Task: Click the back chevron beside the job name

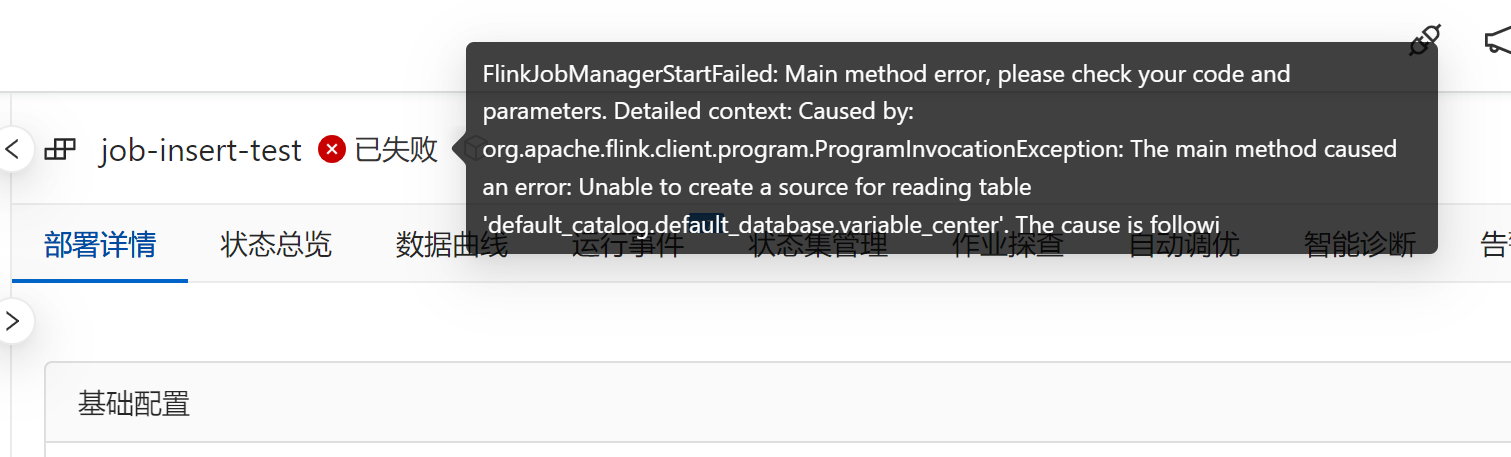Action: [13, 150]
